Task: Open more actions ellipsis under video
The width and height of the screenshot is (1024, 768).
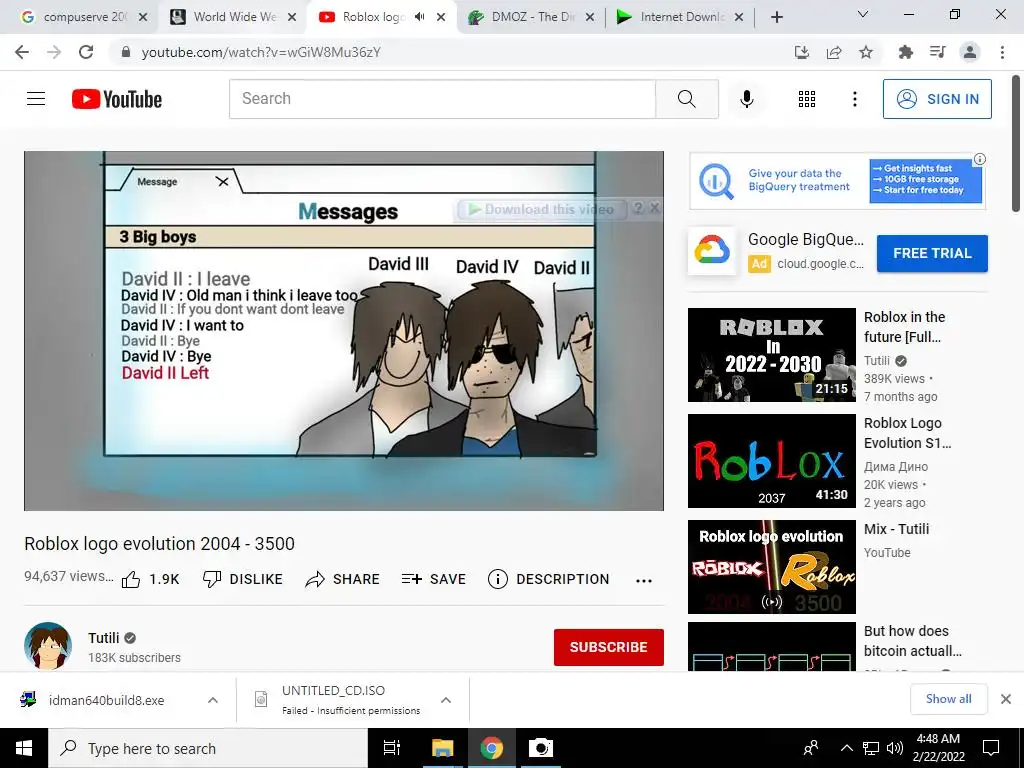Action: tap(644, 581)
